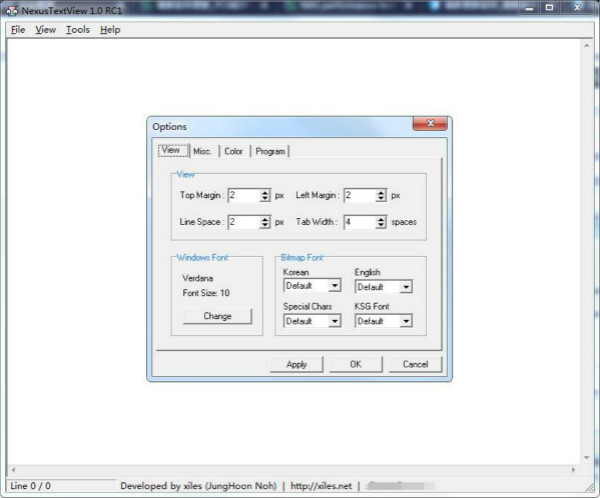Open the KSG Font dropdown
Viewport: 600px width, 498px height.
coord(406,321)
